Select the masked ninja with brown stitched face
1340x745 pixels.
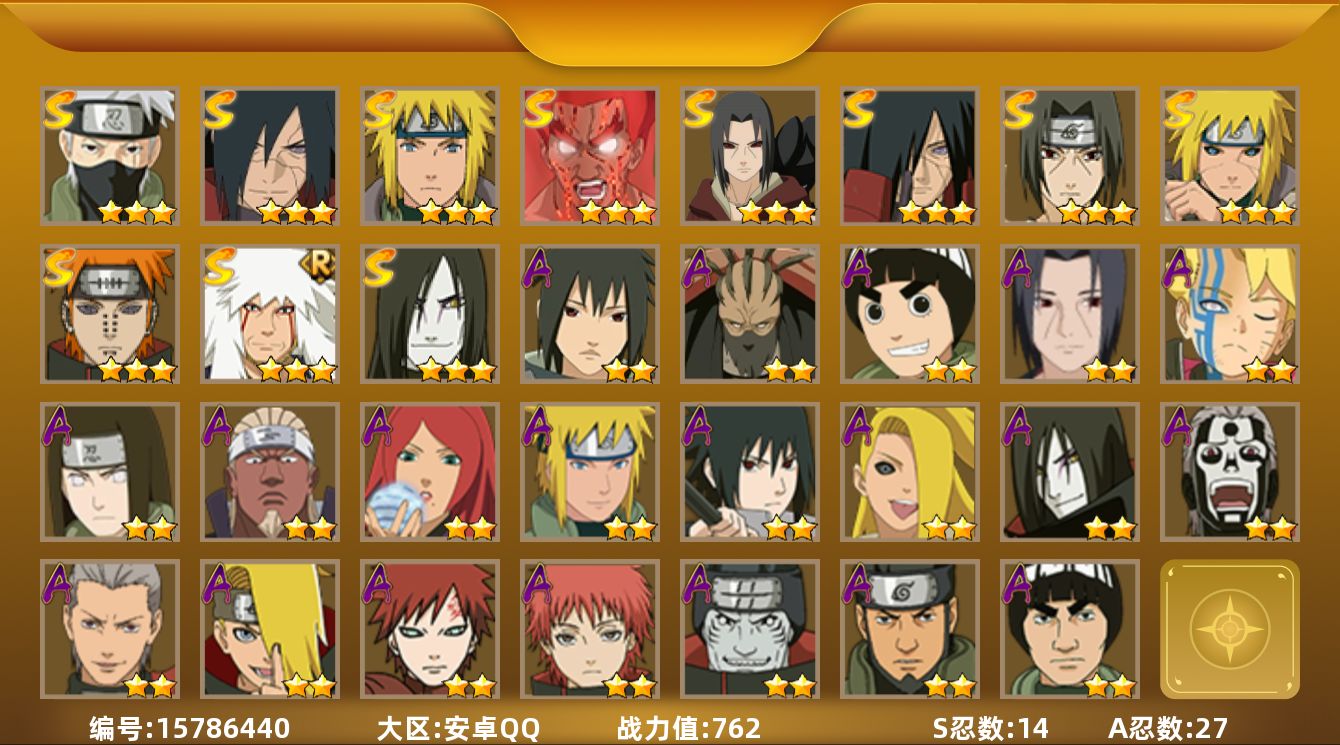[750, 314]
